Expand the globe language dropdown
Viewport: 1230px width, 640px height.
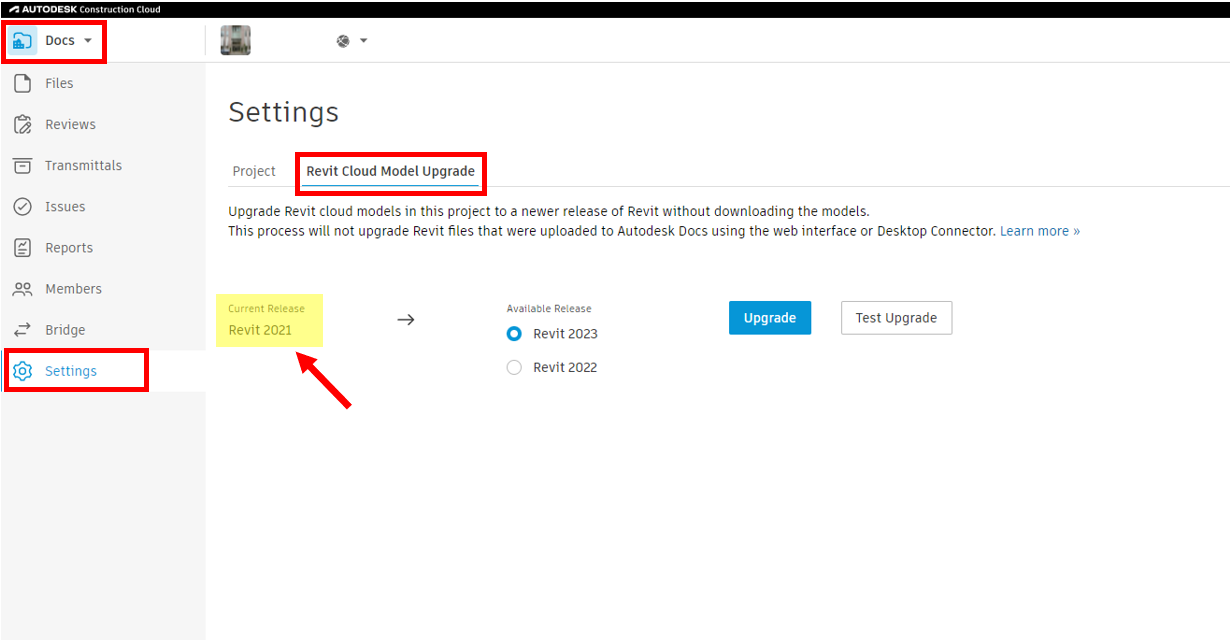coord(351,40)
